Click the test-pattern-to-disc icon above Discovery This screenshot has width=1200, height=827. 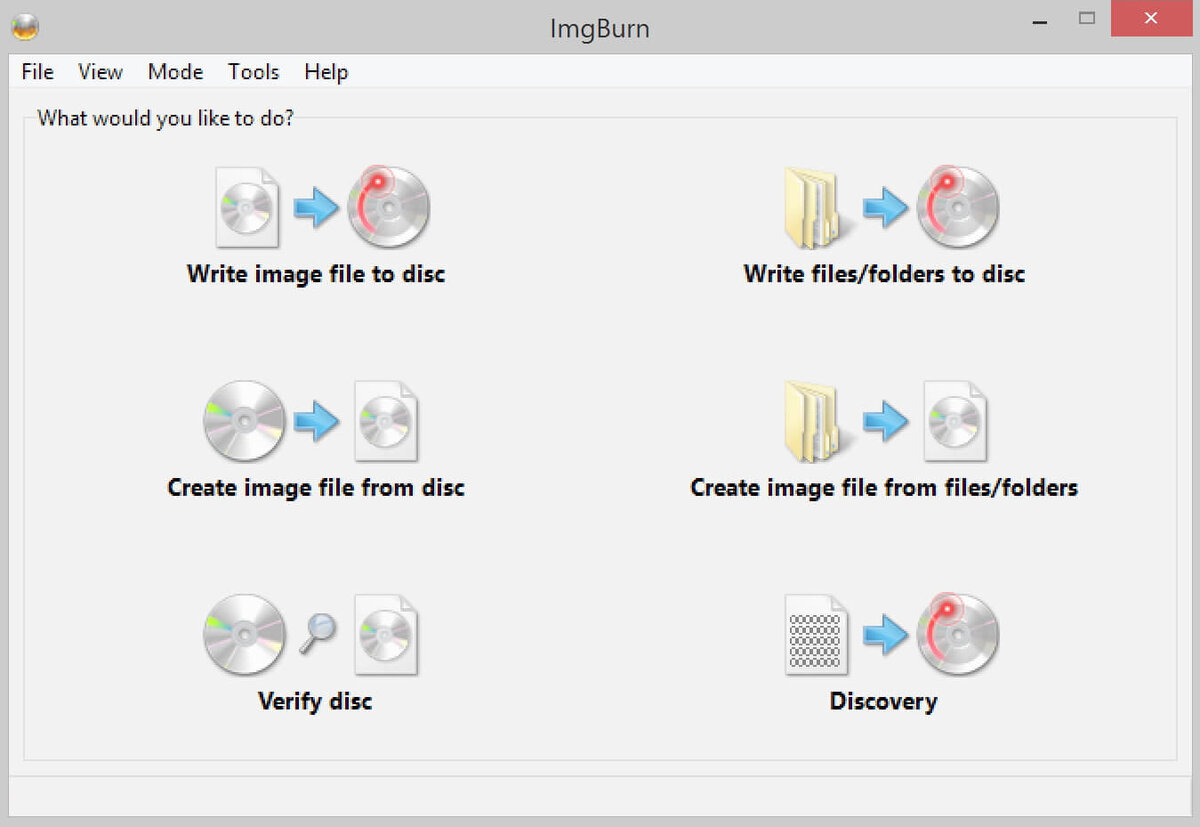tap(891, 635)
